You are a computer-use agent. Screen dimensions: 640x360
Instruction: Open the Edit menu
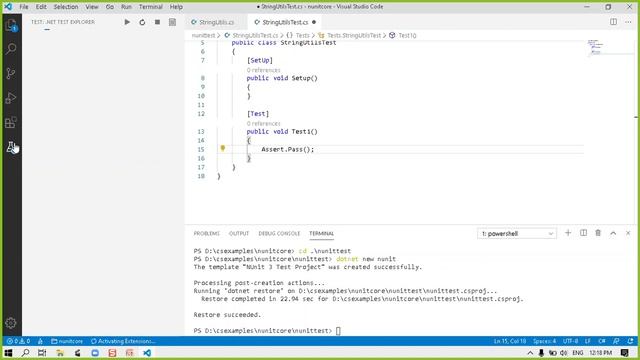pyautogui.click(x=41, y=7)
